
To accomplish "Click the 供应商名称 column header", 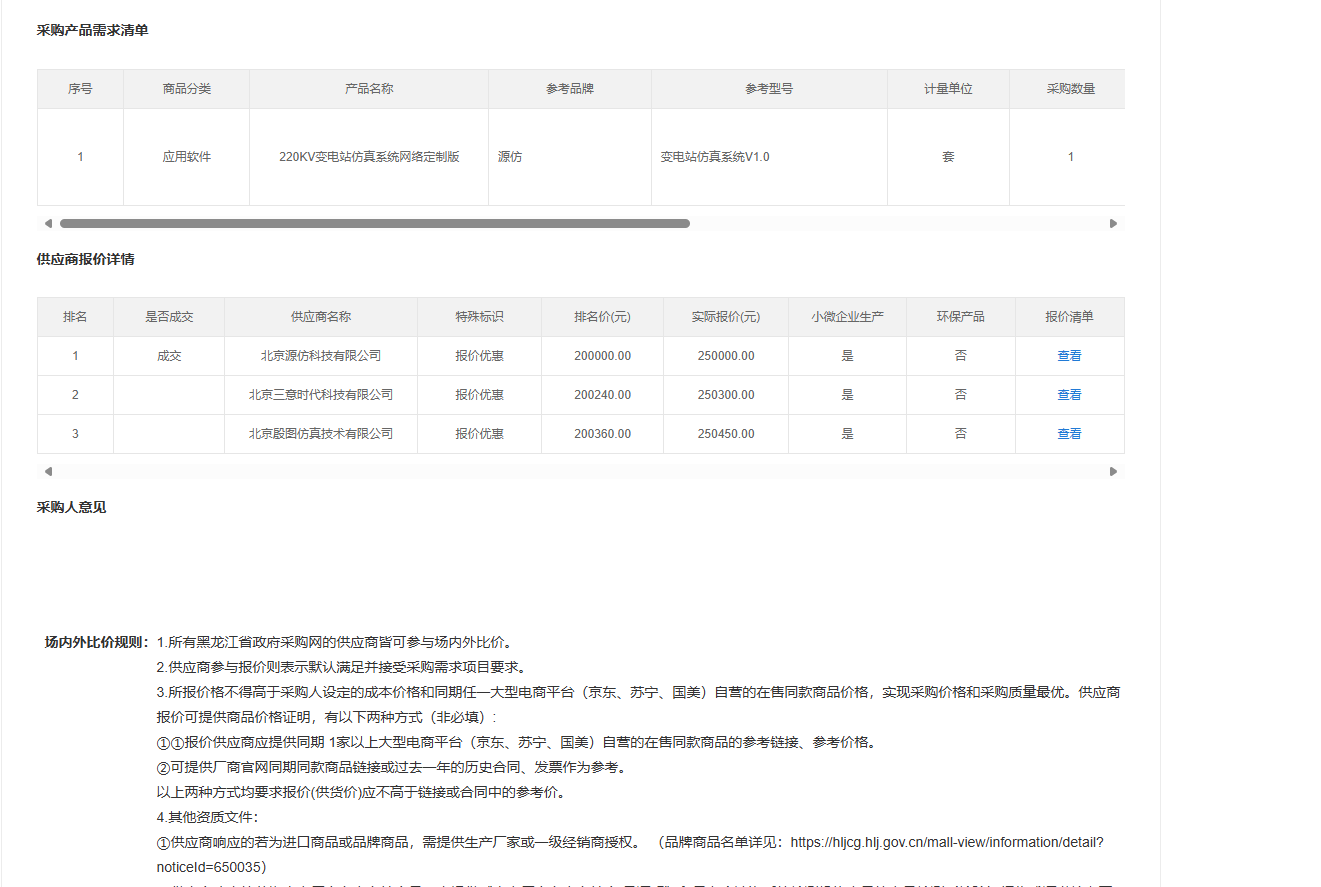I will coord(320,317).
